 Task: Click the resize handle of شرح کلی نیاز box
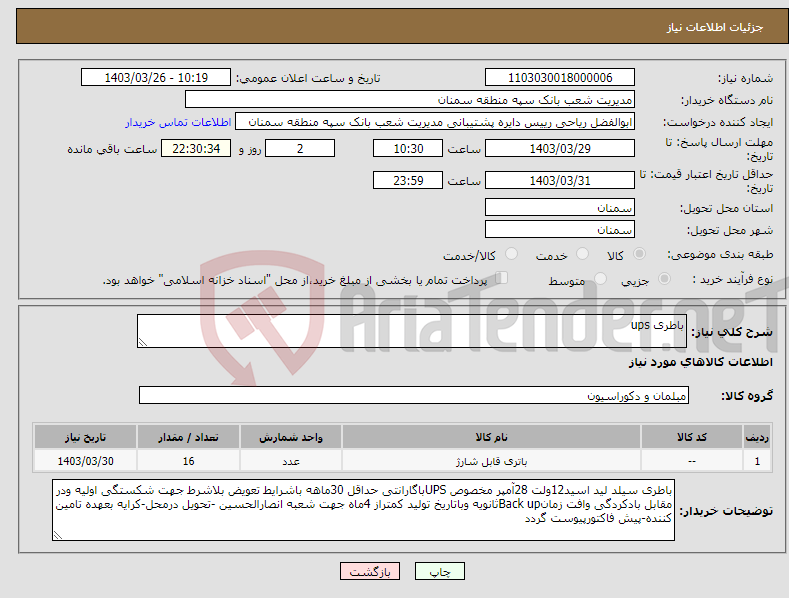click(x=143, y=342)
